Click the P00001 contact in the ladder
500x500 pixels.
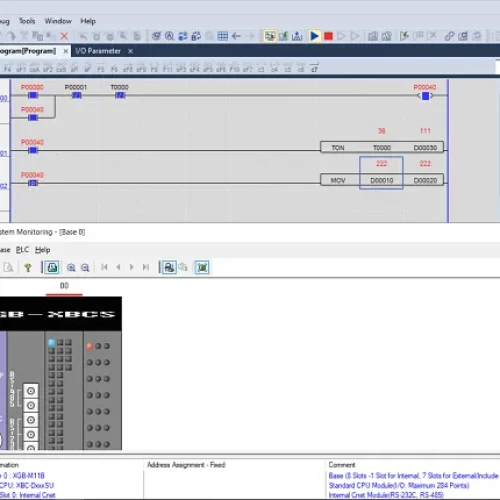click(76, 95)
